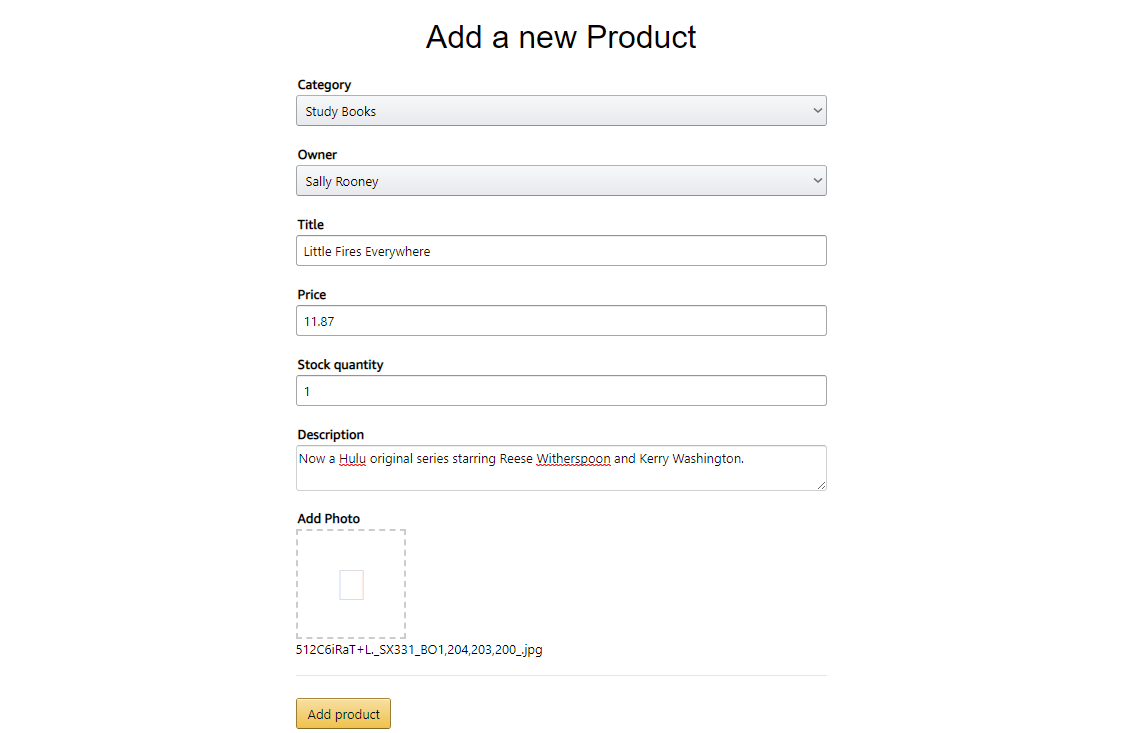Click the Stock quantity input field
Screen dimensions: 1122x733
pyautogui.click(x=561, y=391)
